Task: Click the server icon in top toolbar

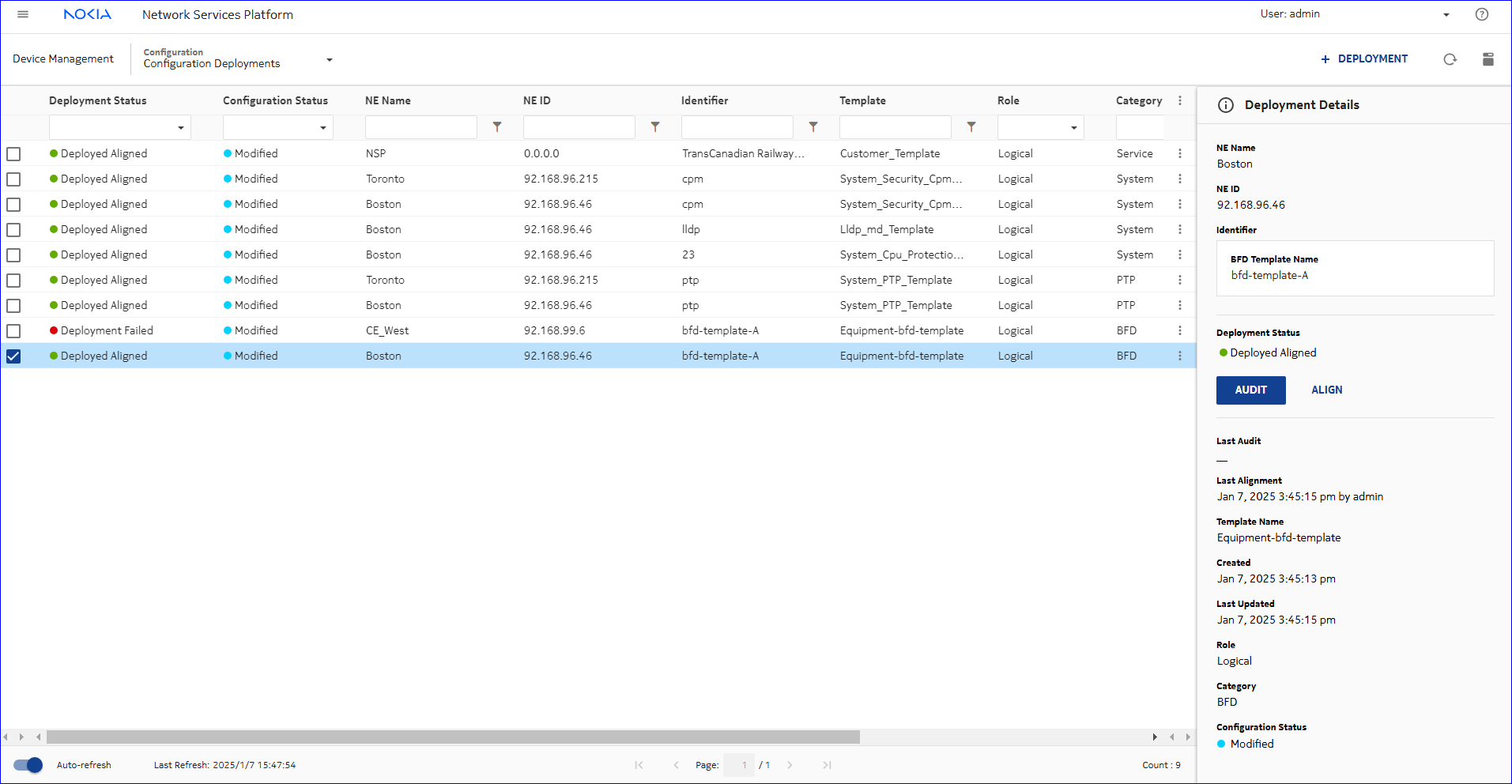Action: point(1487,59)
